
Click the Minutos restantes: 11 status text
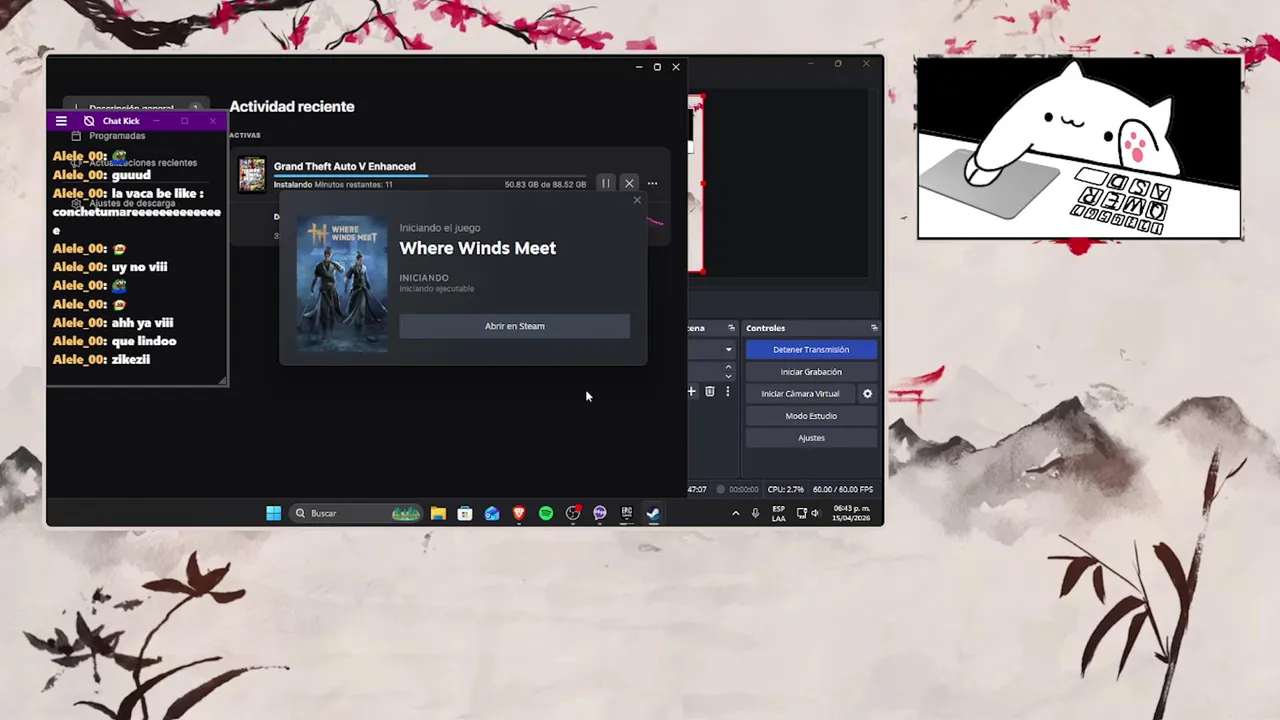(353, 185)
